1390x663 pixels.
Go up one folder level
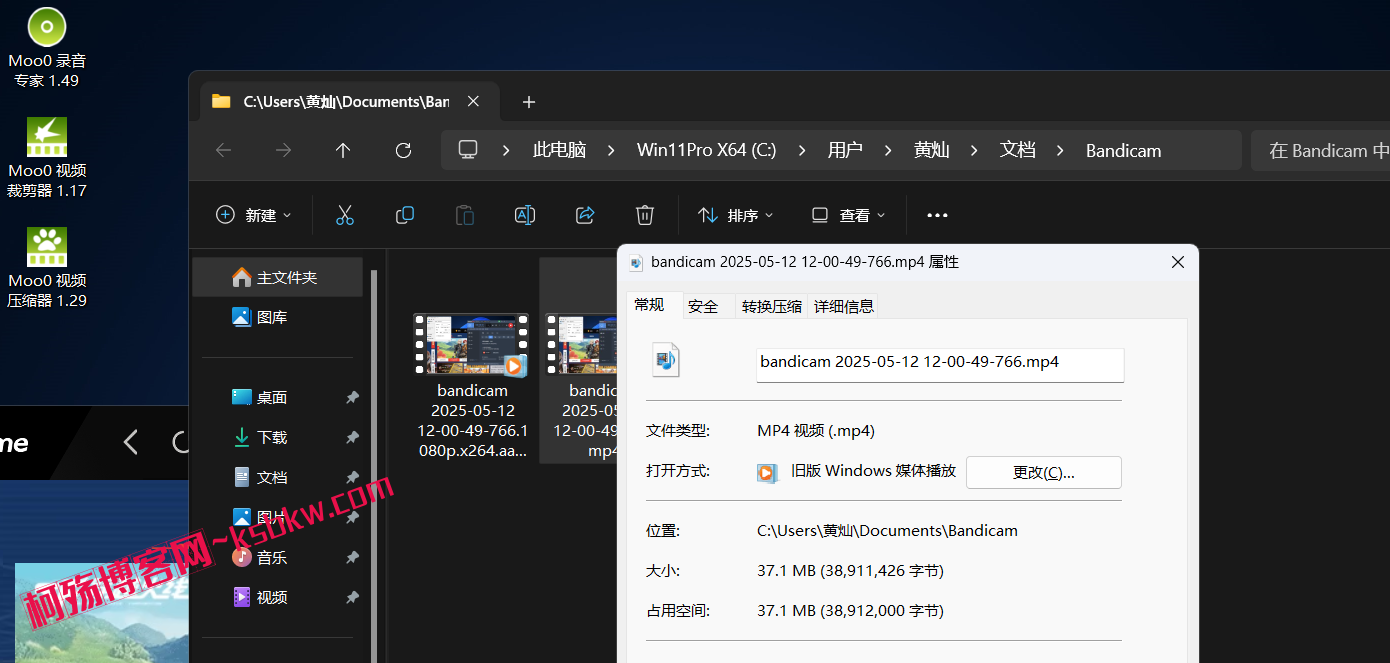click(x=343, y=150)
